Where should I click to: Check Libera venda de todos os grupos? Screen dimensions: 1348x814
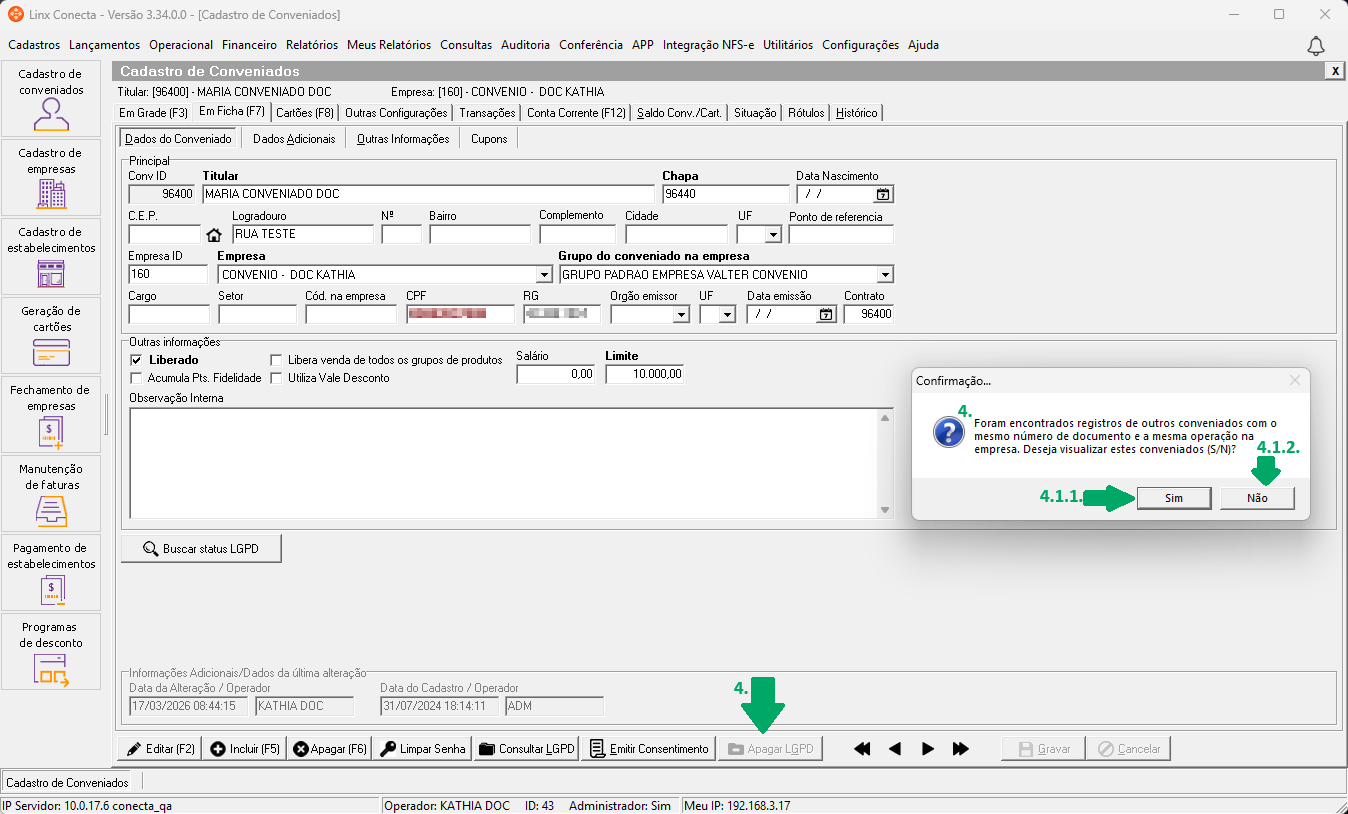[278, 360]
